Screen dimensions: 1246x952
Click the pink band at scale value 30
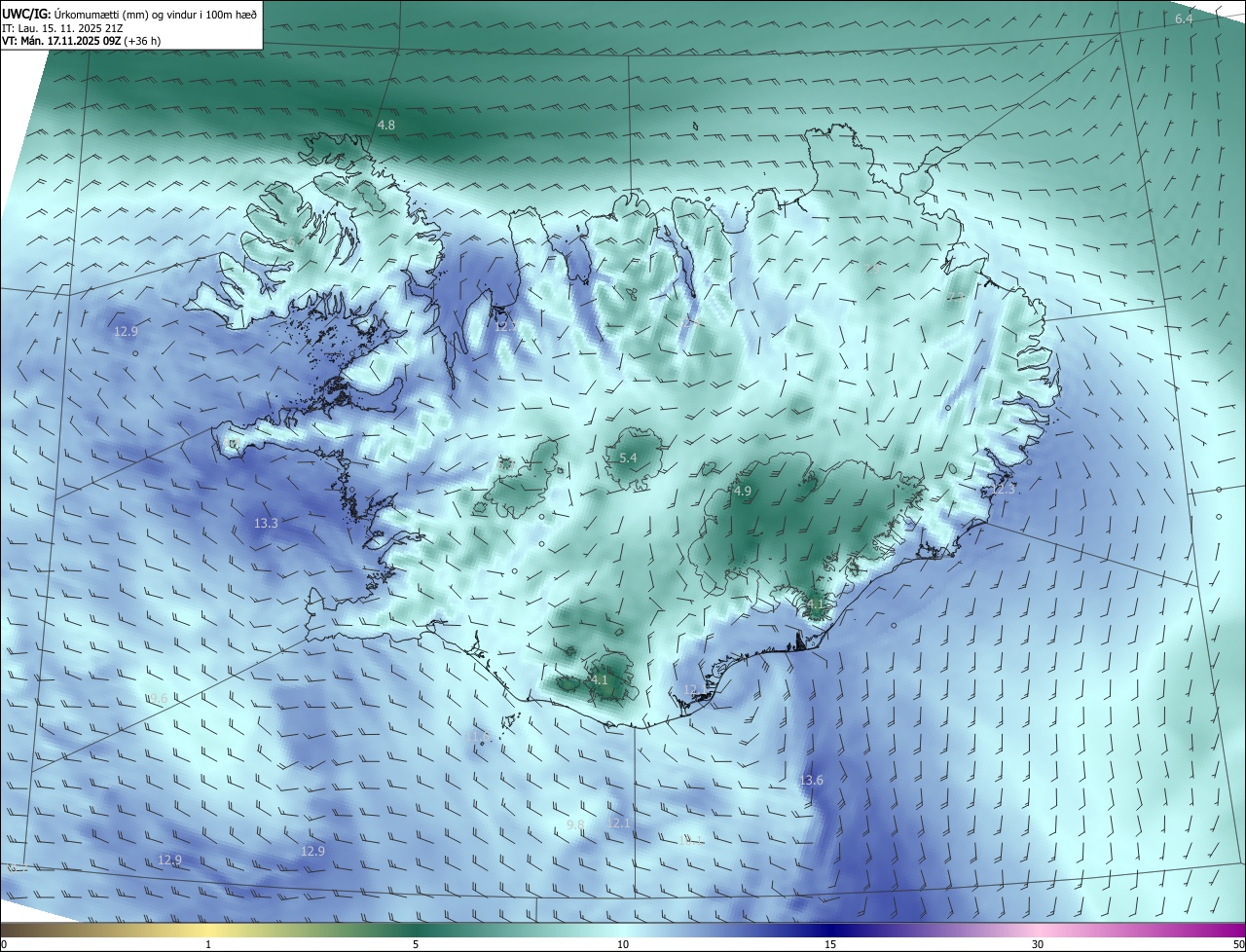click(x=1038, y=930)
